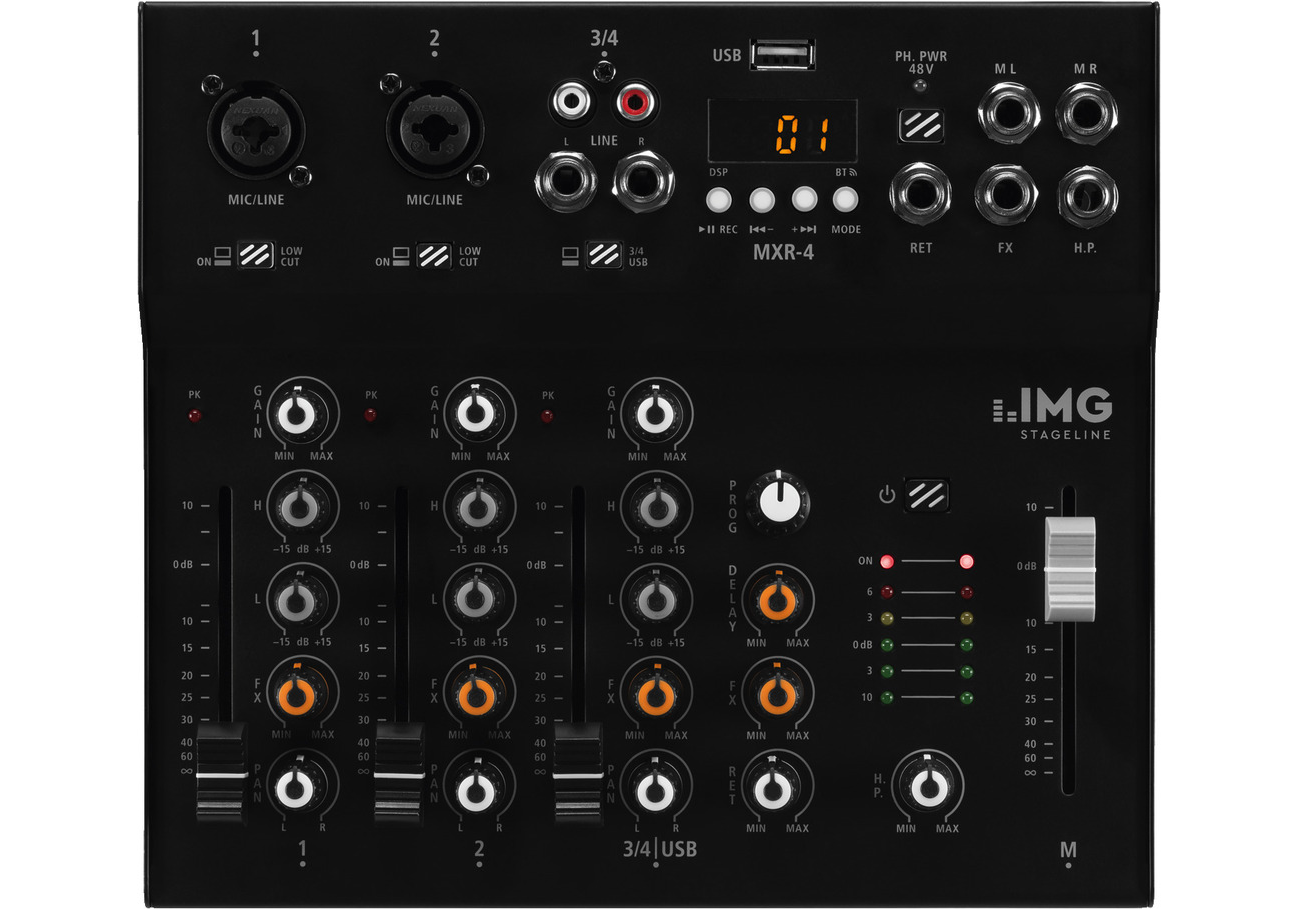Click the USB port

pyautogui.click(x=782, y=54)
